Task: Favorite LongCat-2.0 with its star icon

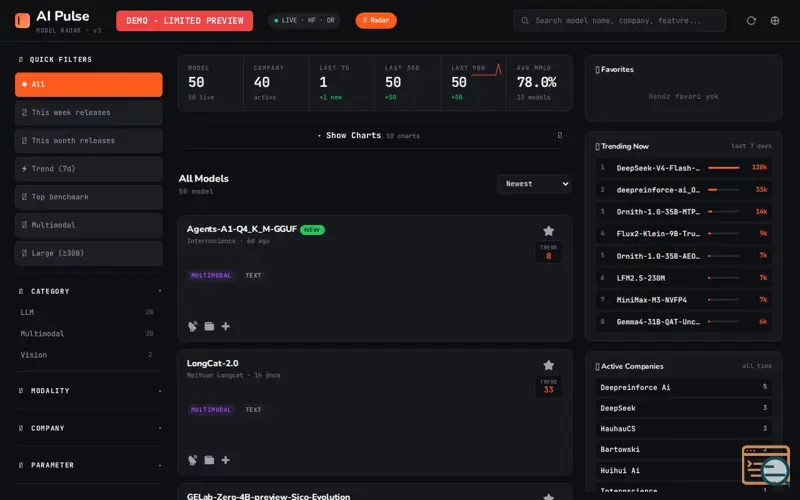Action: 548,365
